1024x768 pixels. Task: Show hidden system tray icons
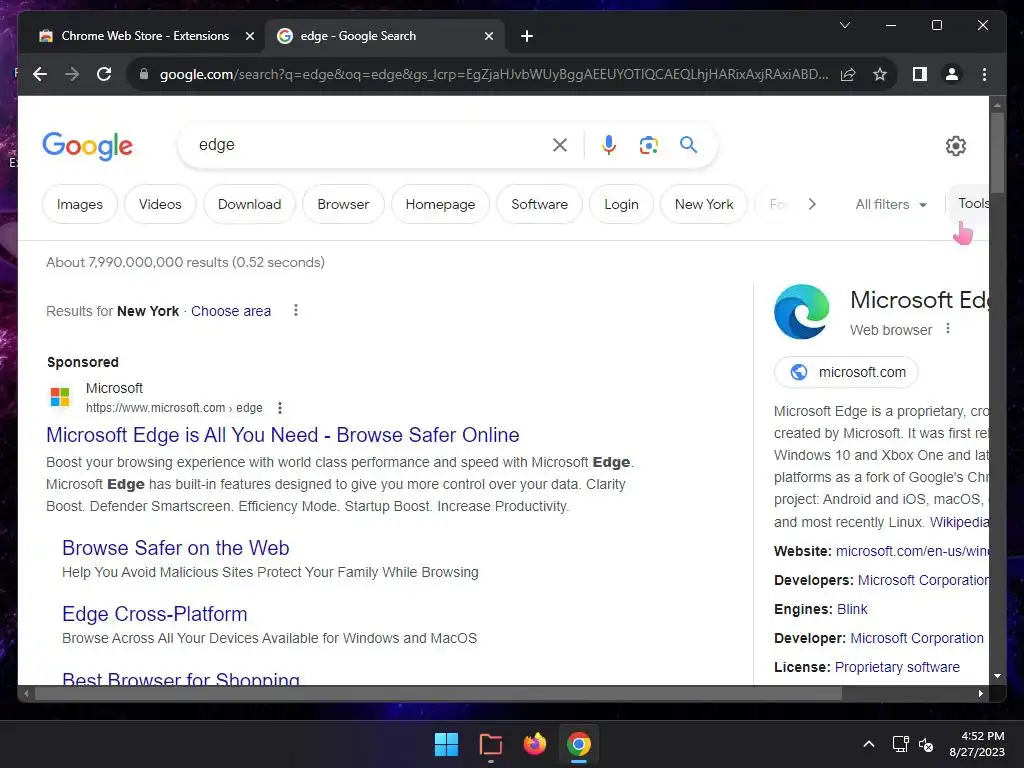pyautogui.click(x=869, y=744)
